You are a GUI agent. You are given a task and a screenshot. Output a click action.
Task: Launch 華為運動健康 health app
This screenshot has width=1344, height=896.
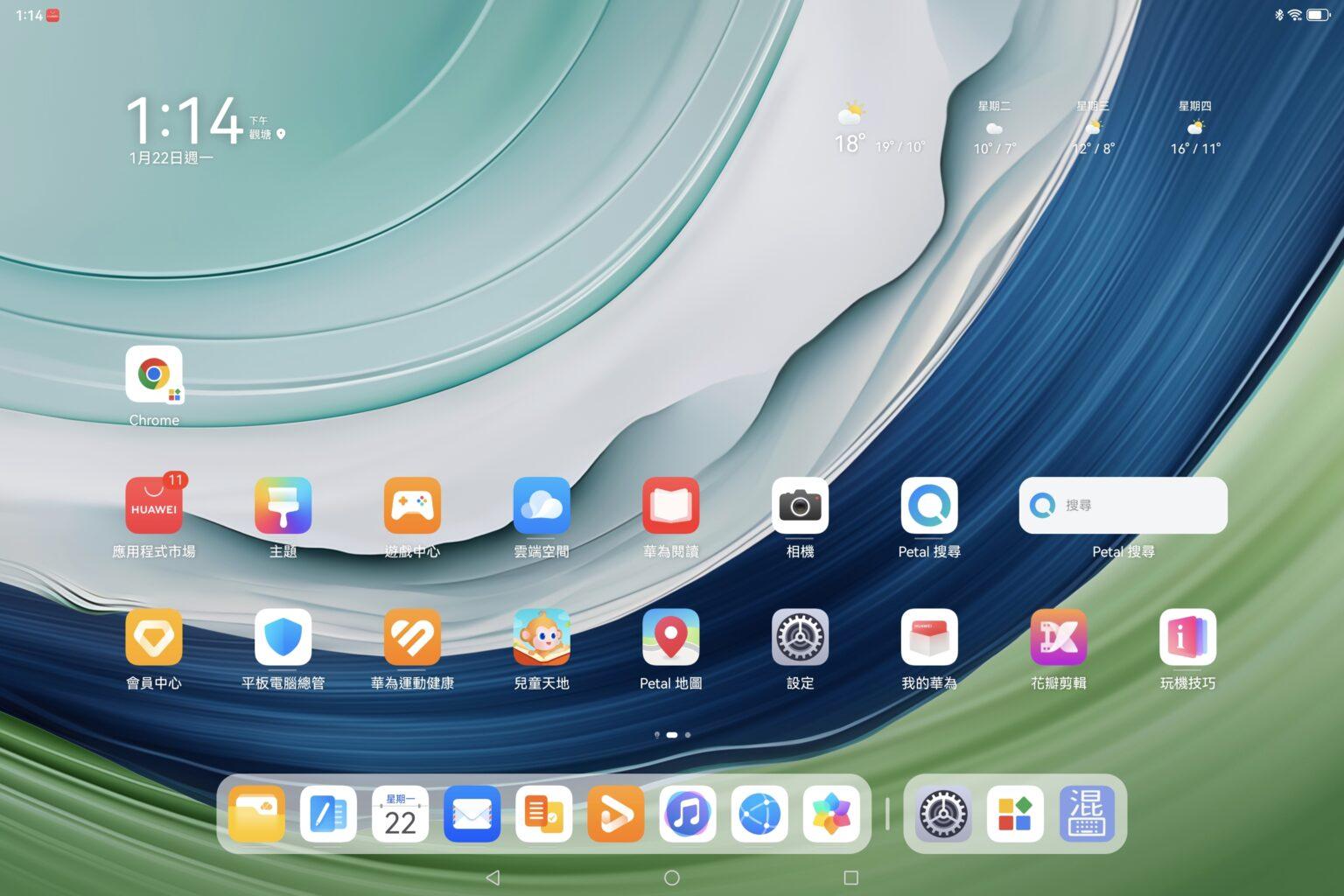[412, 638]
